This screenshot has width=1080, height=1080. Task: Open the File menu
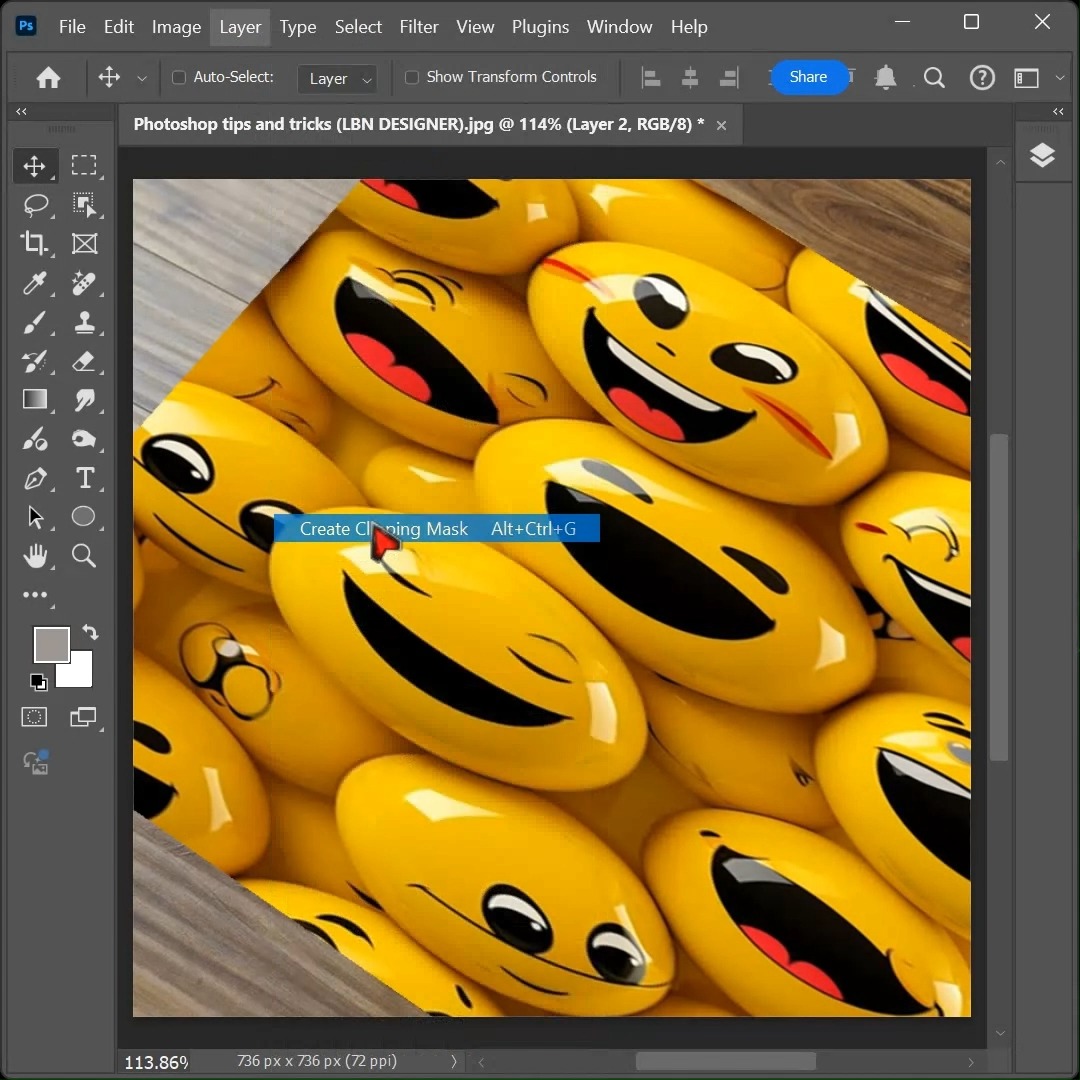(72, 27)
